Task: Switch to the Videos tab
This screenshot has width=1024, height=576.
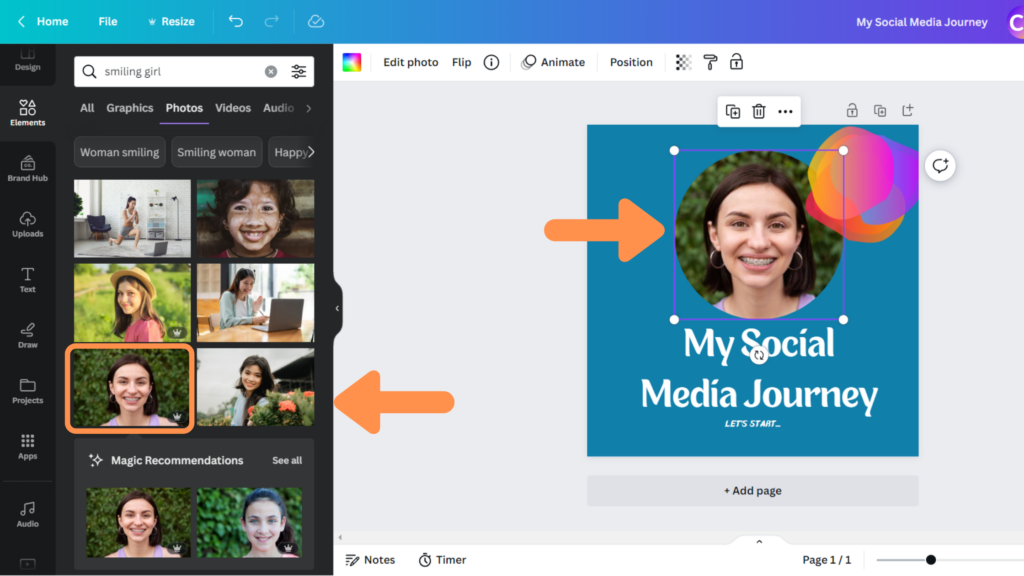Action: pos(233,108)
